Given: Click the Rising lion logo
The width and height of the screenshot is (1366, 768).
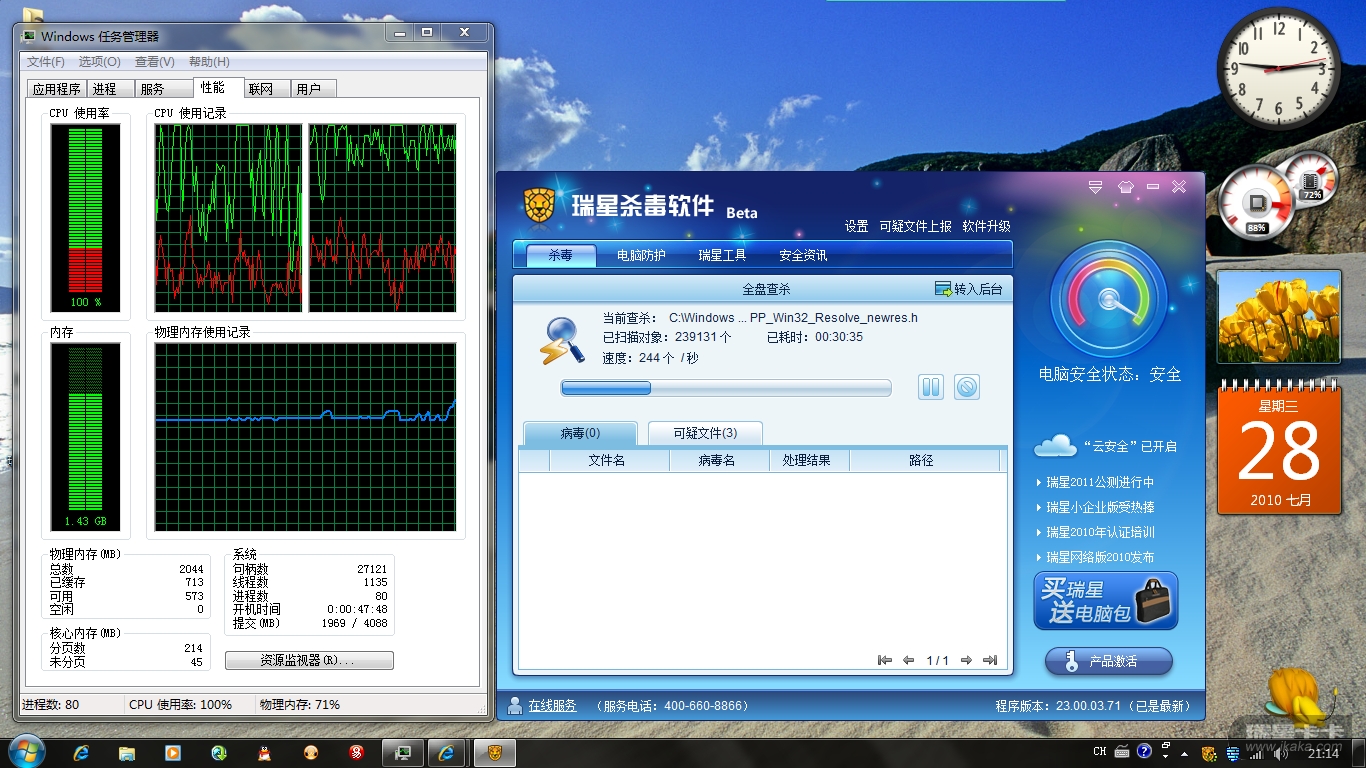Looking at the screenshot, I should tap(539, 205).
